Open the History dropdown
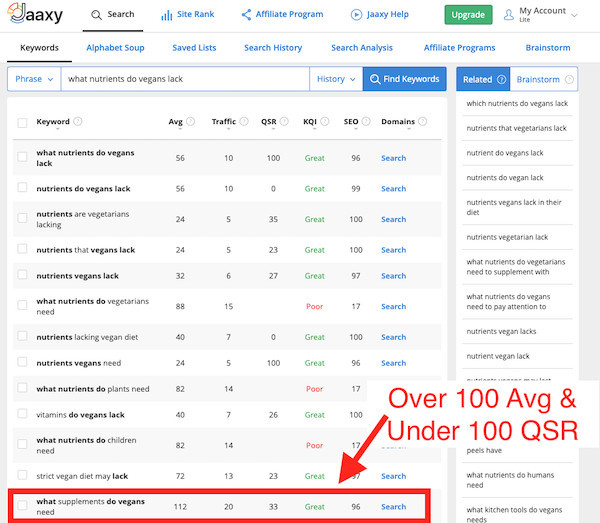 point(336,79)
